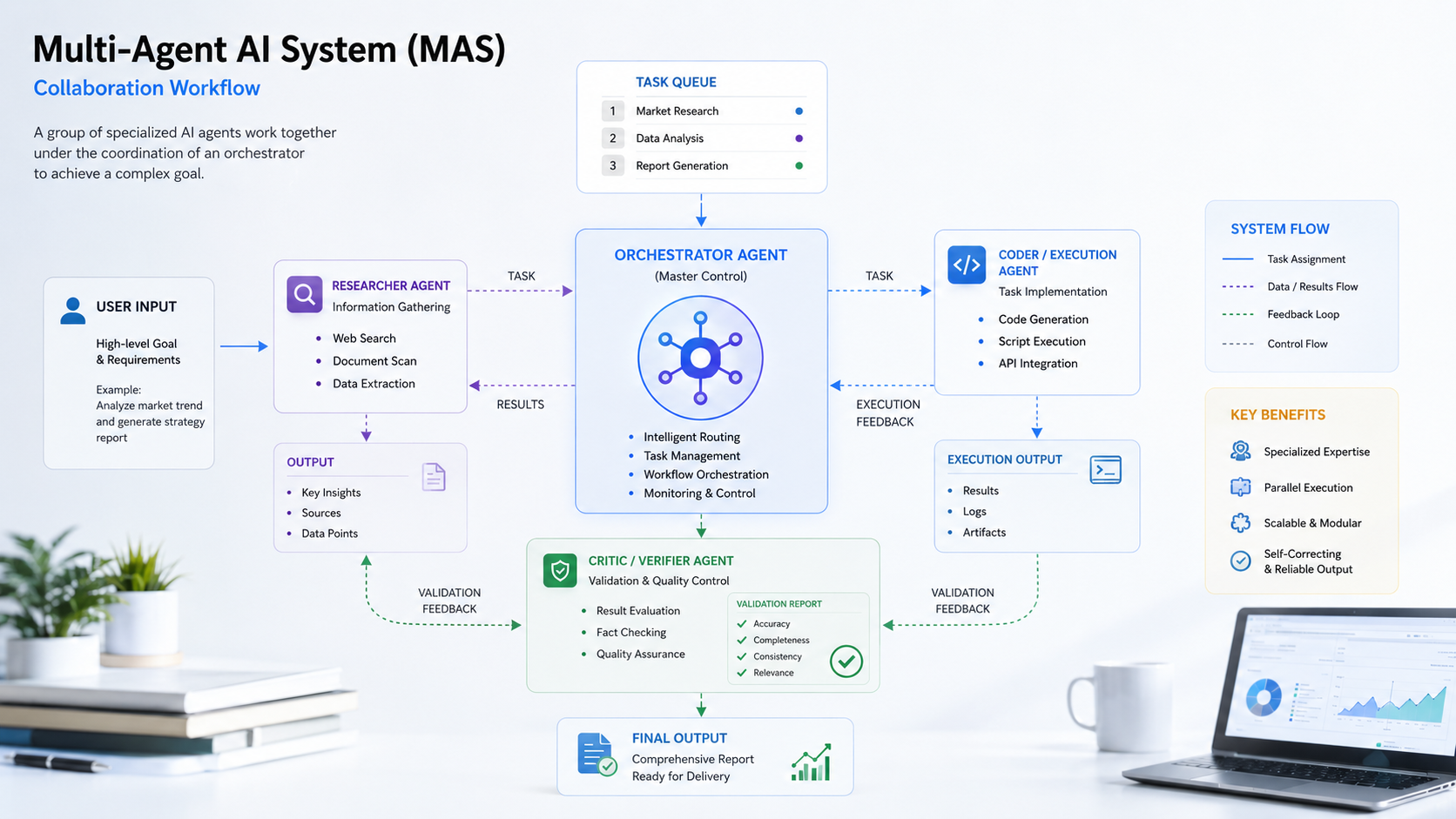Click the blue dot beside Market Research
Image resolution: width=1456 pixels, height=819 pixels.
(x=799, y=111)
